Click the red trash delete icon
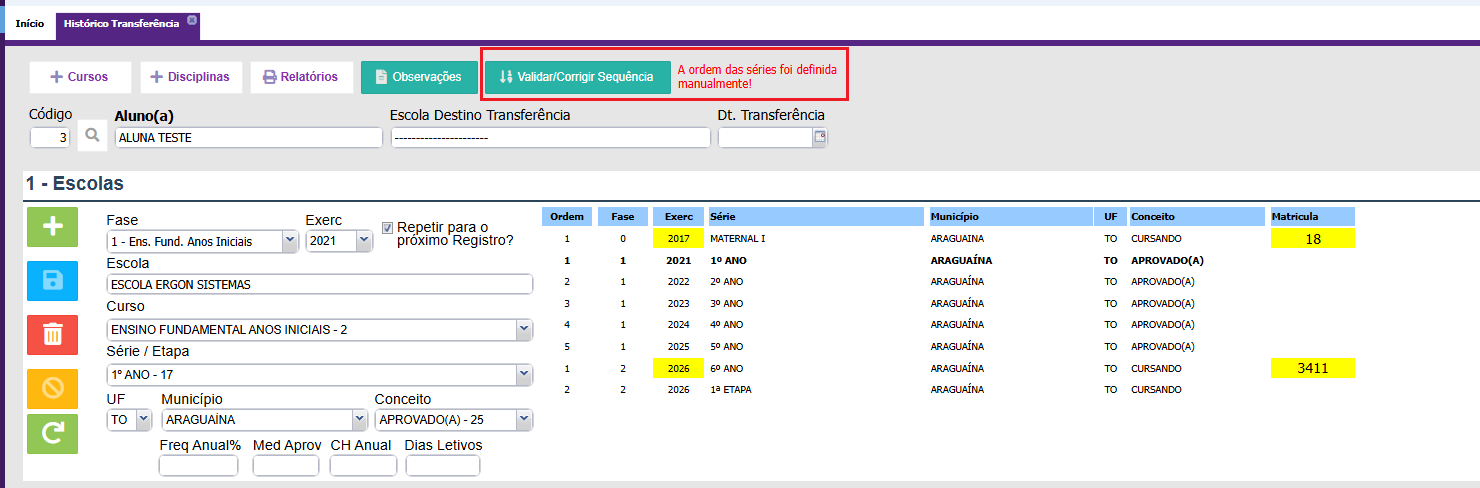1480x488 pixels. pos(52,333)
